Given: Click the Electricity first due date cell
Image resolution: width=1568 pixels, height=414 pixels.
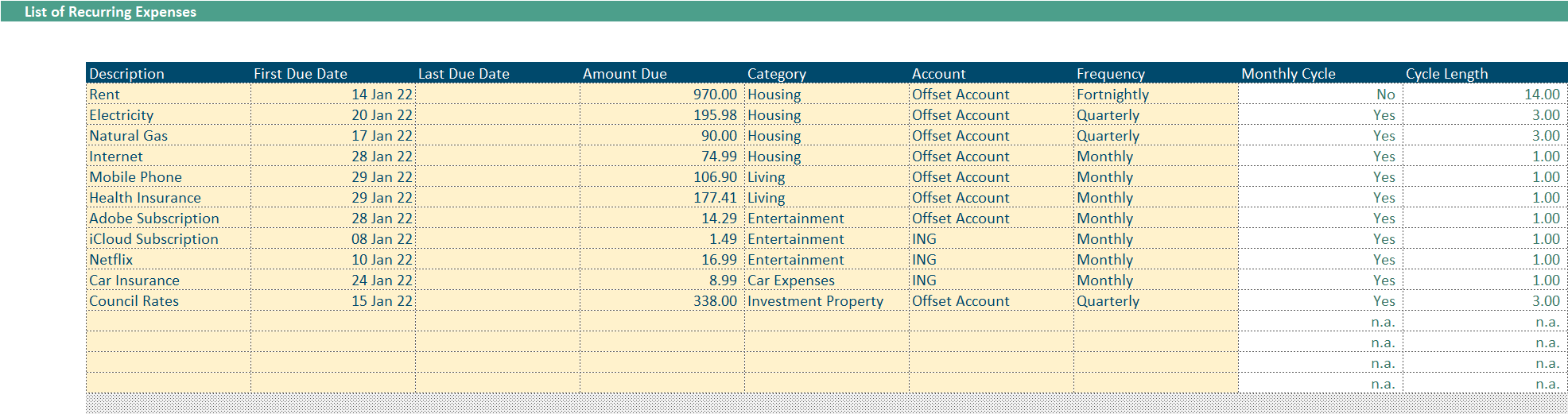Looking at the screenshot, I should click(x=333, y=114).
